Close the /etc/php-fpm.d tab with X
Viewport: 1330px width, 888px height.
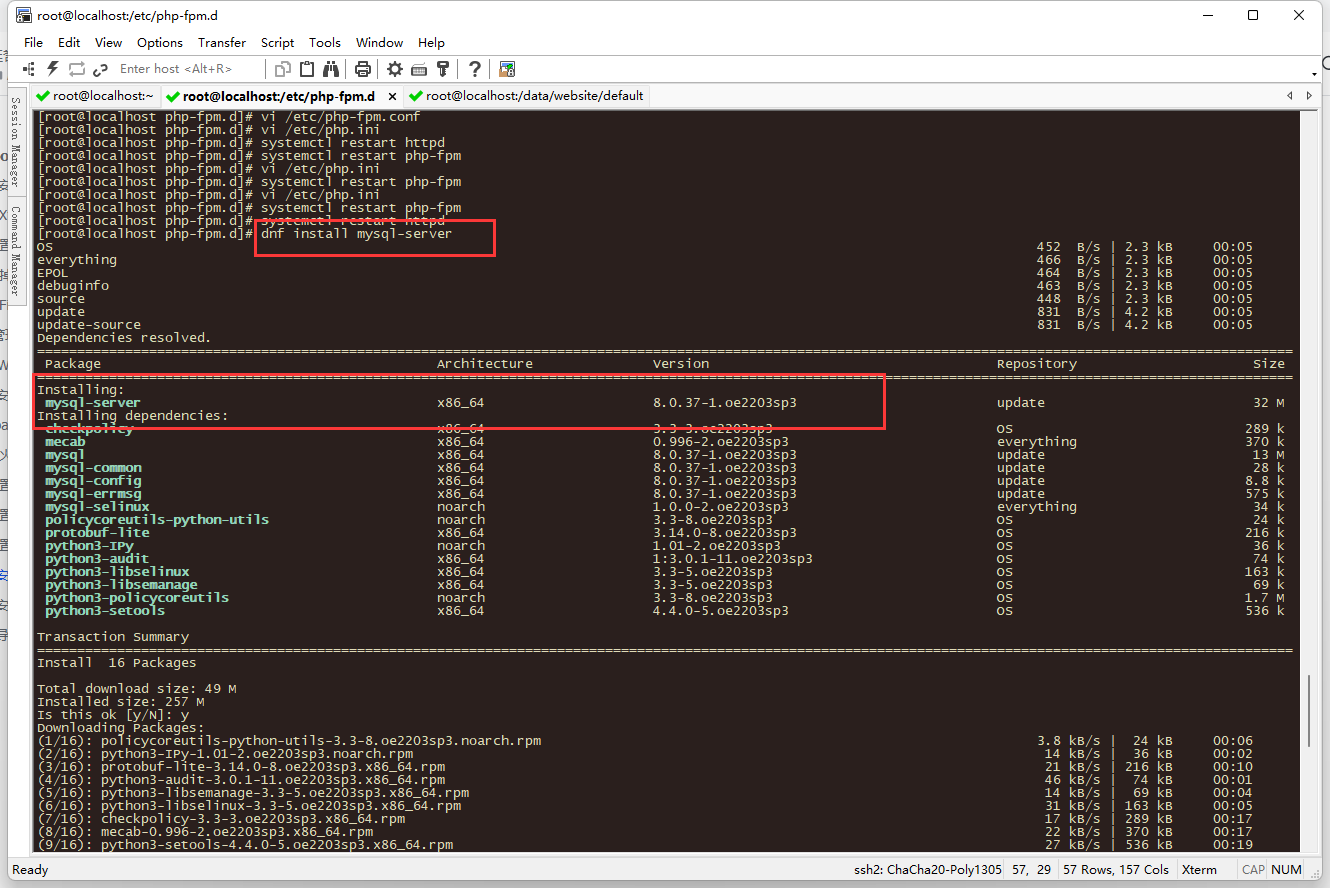[392, 96]
